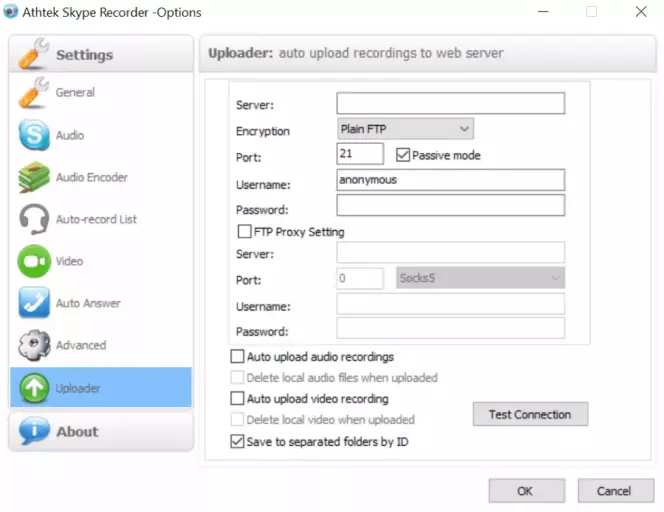Click the Auto Answer phone icon
Viewport: 664px width, 512px height.
[34, 303]
